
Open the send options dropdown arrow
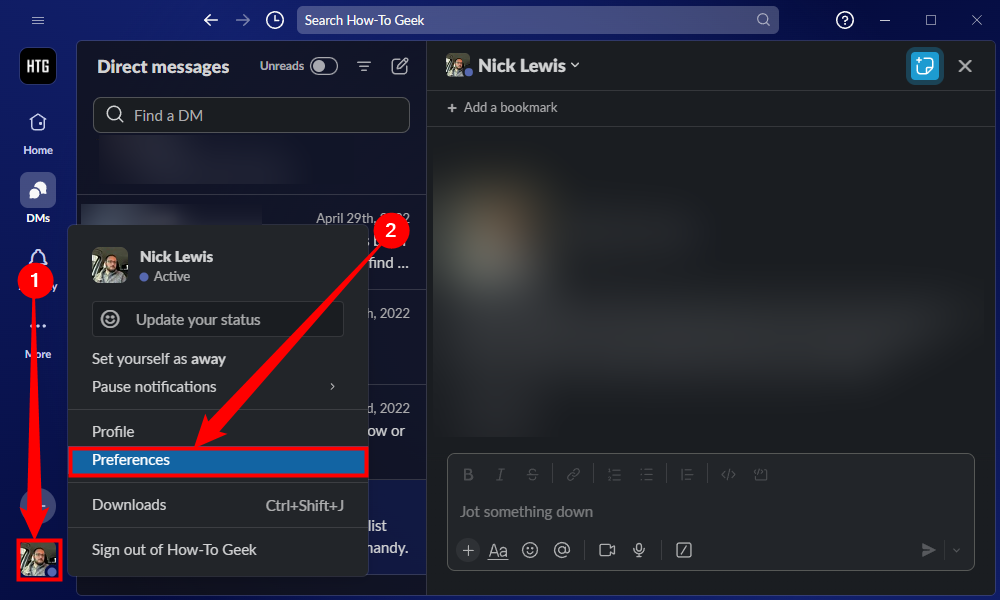(x=956, y=550)
